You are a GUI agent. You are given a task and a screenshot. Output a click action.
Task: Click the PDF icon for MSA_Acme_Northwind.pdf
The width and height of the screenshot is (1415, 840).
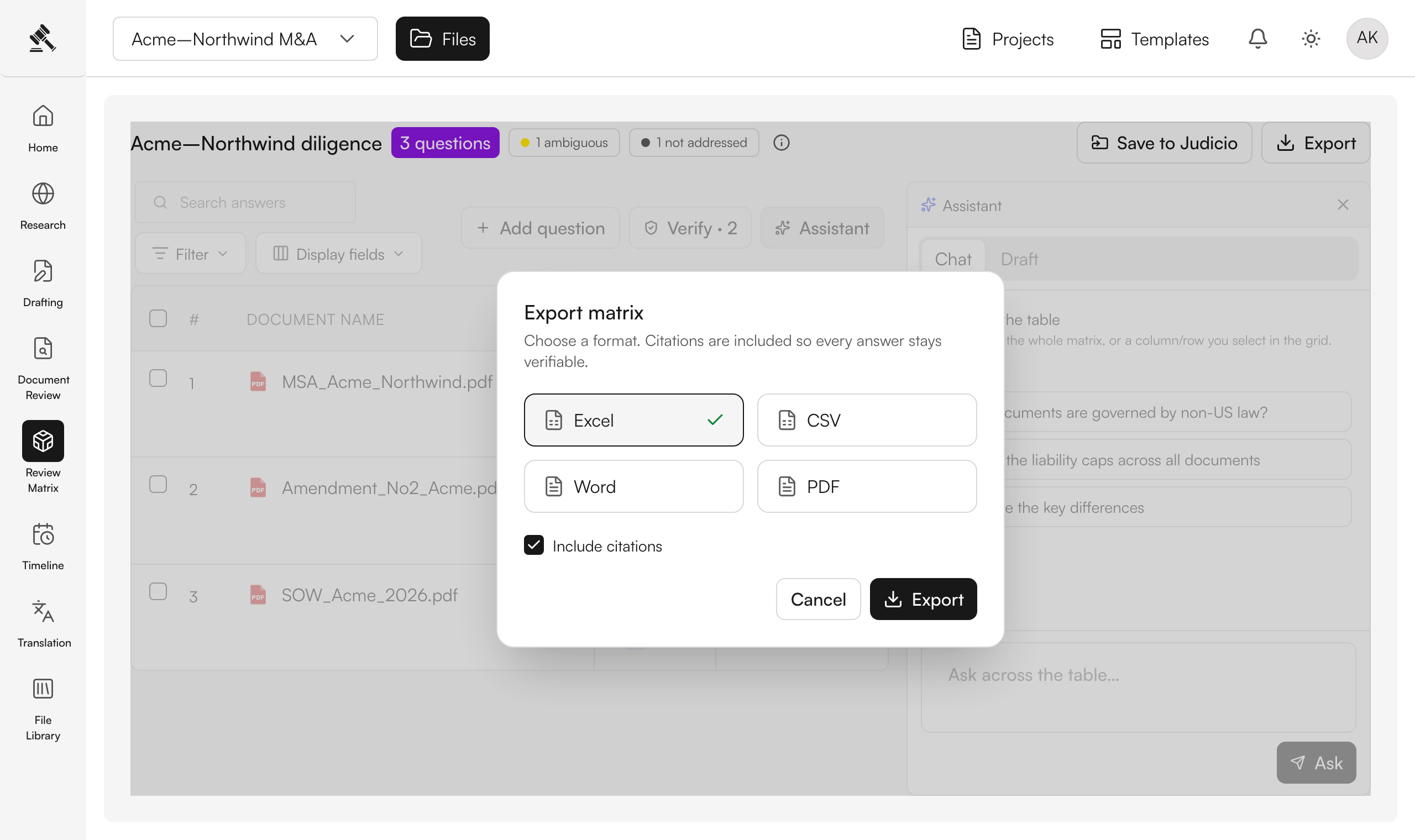(x=258, y=381)
